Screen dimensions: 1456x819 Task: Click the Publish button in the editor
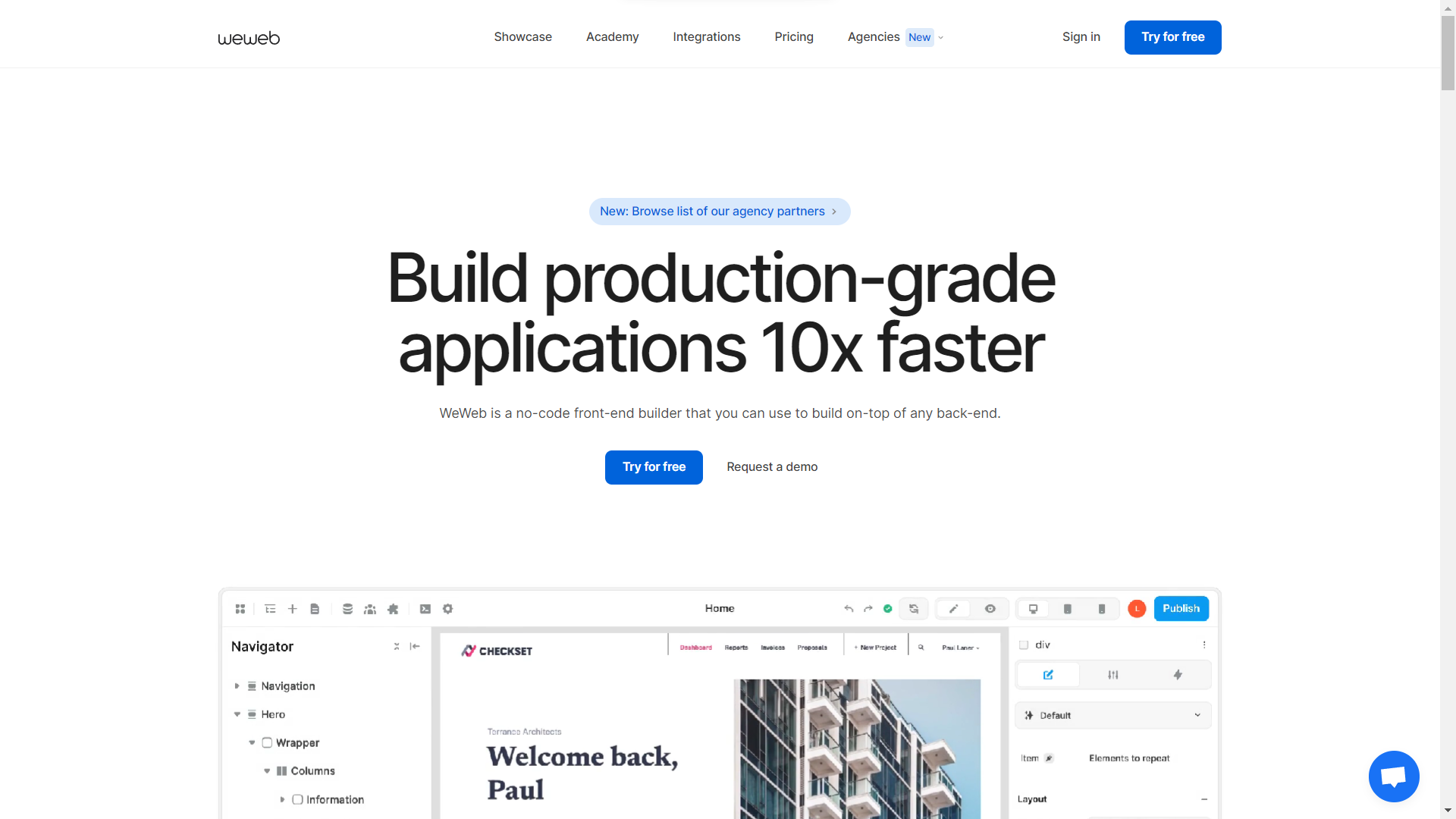click(x=1181, y=608)
